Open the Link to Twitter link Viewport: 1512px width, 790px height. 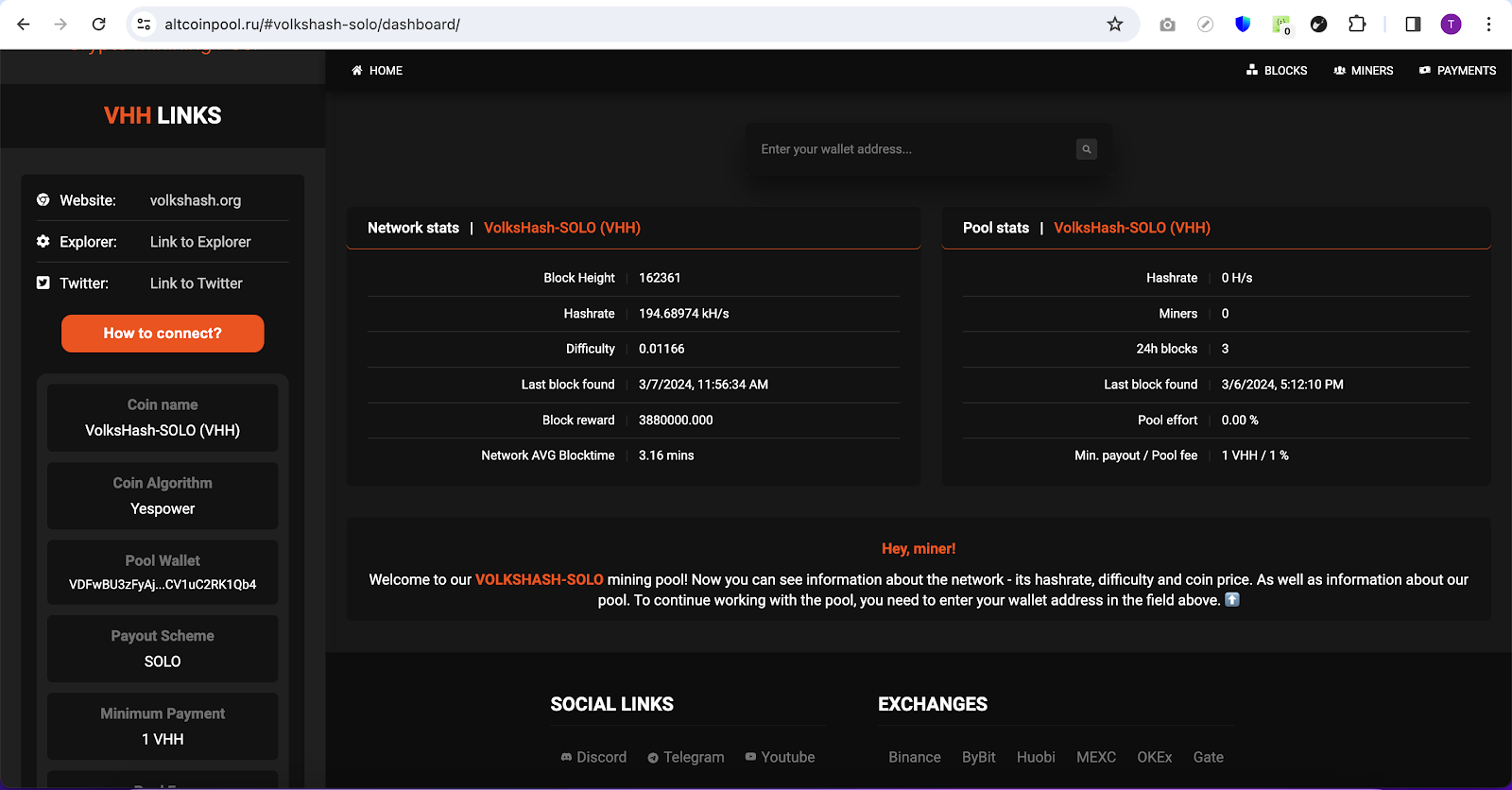(x=197, y=283)
